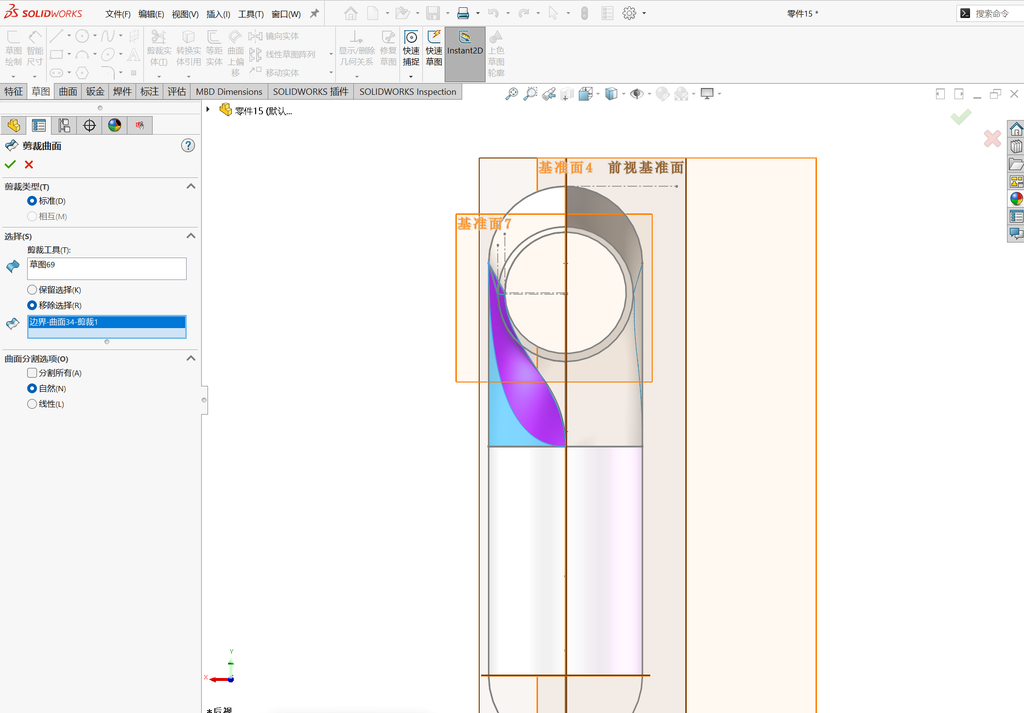
Task: Switch to the MBD Dimensions tab
Action: (229, 91)
